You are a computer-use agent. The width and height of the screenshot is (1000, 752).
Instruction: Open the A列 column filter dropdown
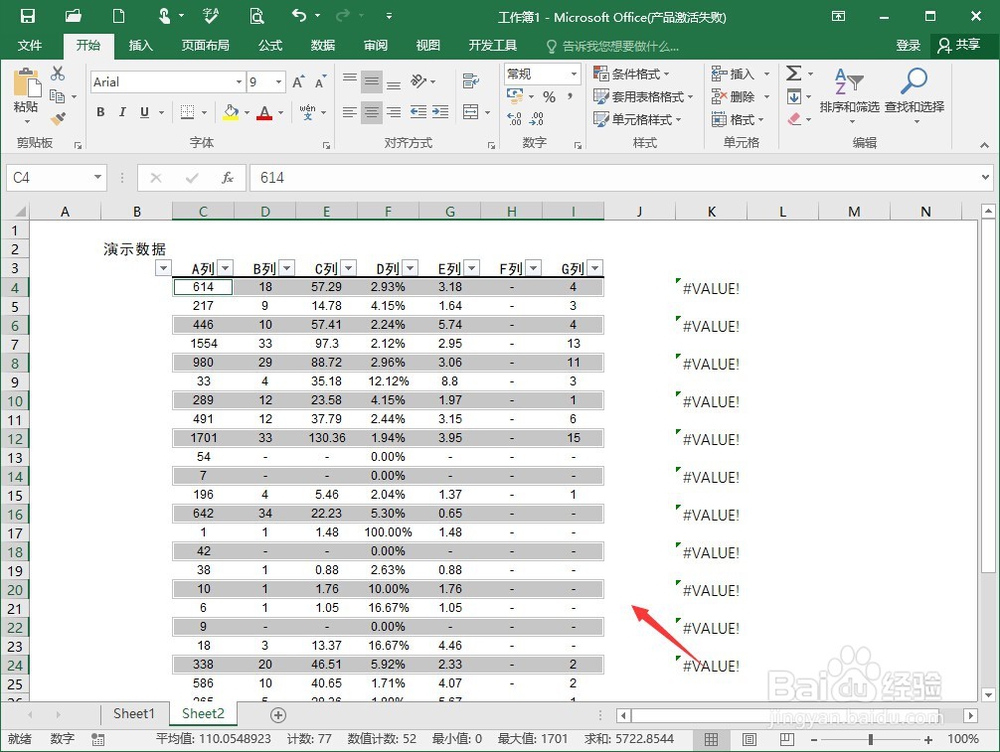tap(224, 267)
